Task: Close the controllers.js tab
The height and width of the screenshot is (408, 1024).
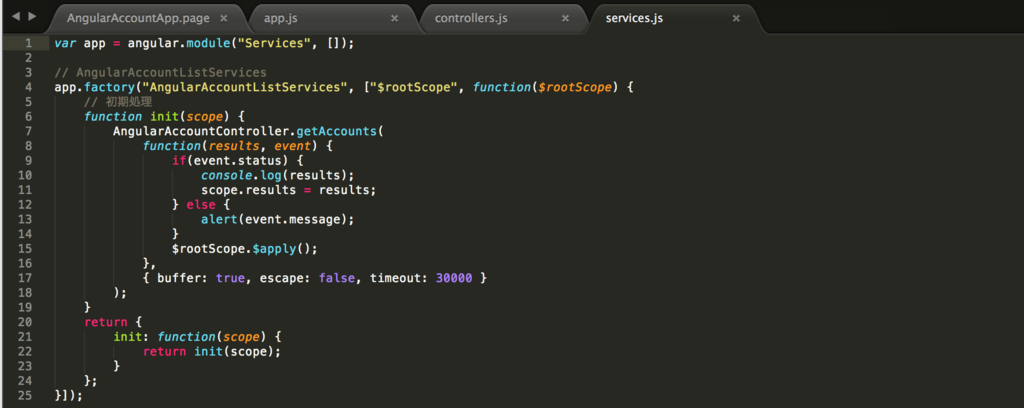Action: pyautogui.click(x=566, y=18)
